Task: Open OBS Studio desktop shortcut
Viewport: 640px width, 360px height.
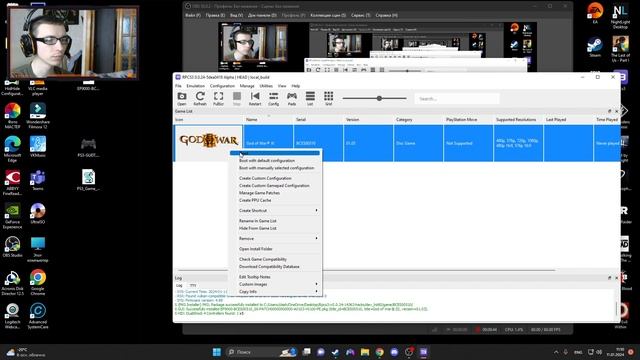Action: click(x=12, y=247)
